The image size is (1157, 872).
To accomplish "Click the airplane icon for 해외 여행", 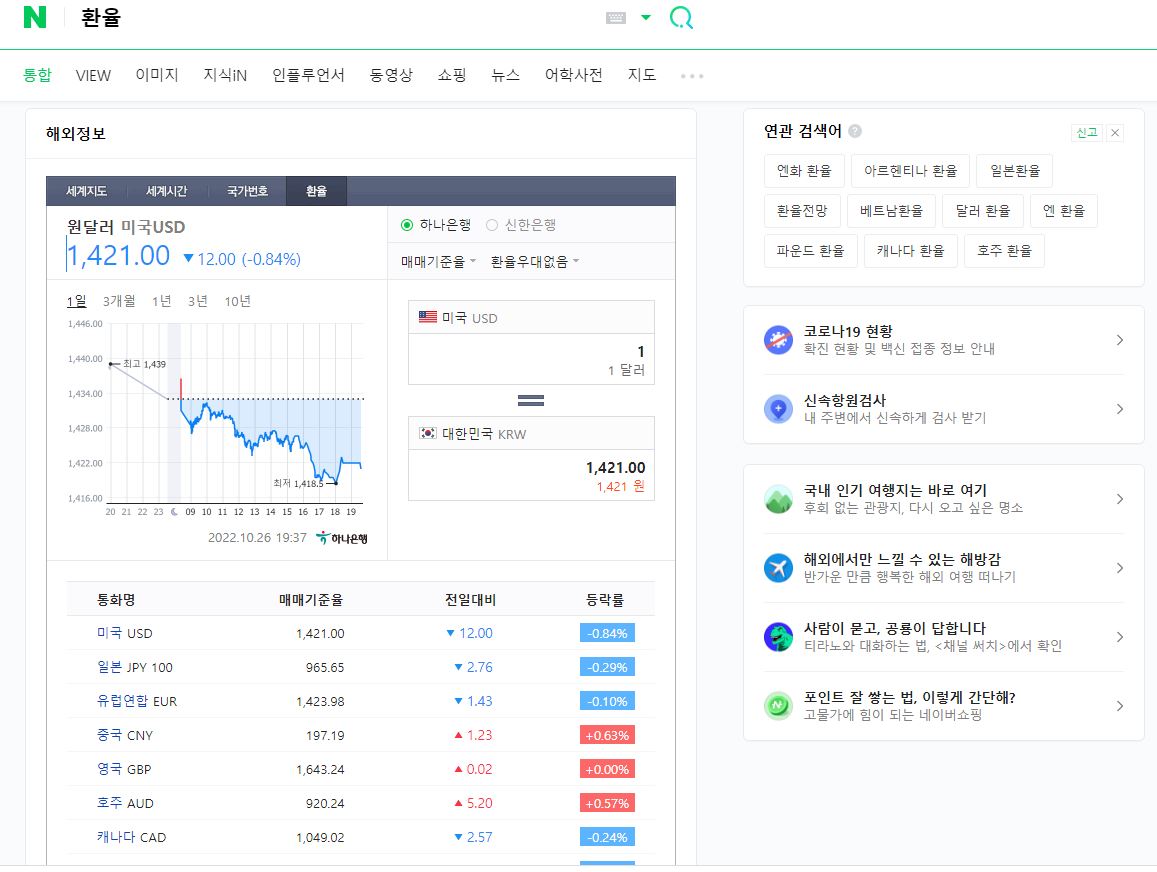I will tap(778, 568).
